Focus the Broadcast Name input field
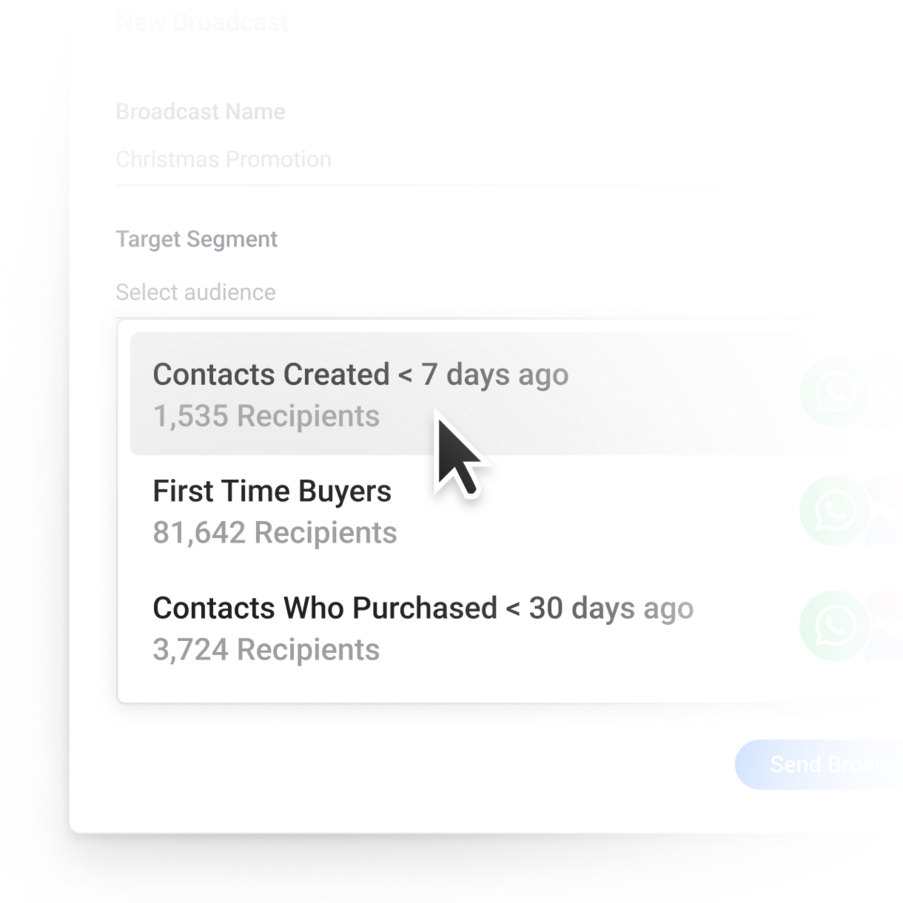The image size is (903, 903). tap(509, 160)
